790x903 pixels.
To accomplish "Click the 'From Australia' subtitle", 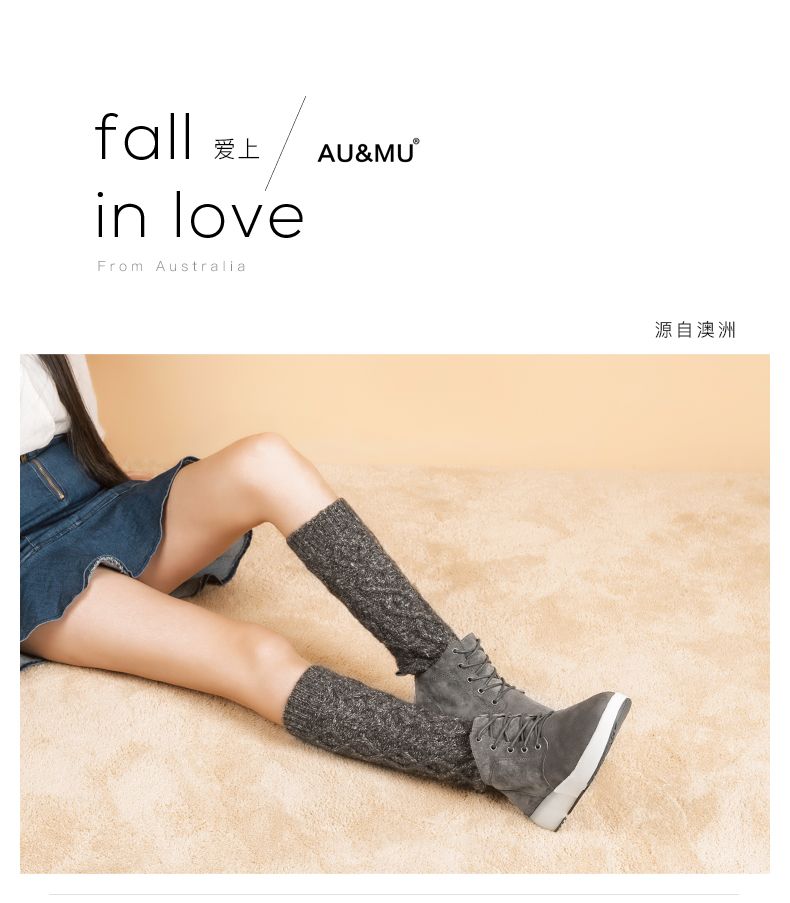I will click(172, 266).
